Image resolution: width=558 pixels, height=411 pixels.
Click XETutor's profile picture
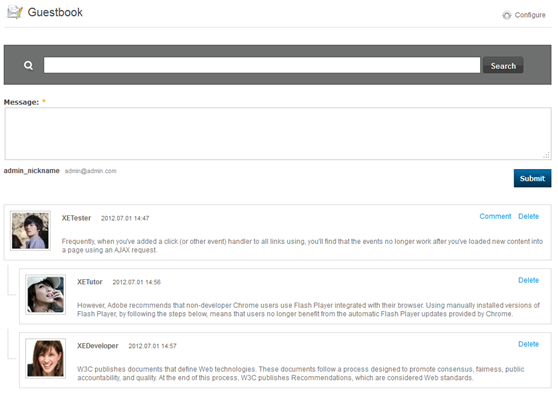(x=46, y=295)
